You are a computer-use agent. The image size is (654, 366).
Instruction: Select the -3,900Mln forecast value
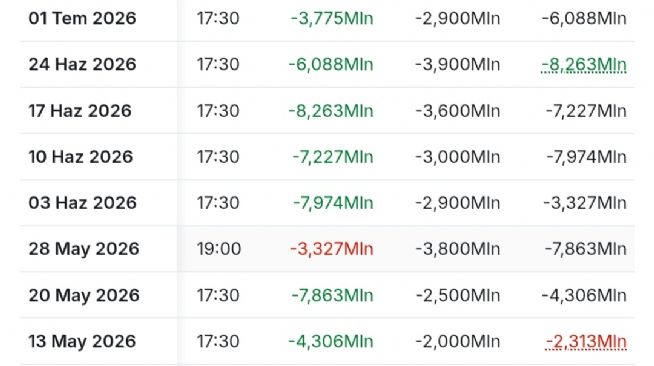[x=458, y=65]
